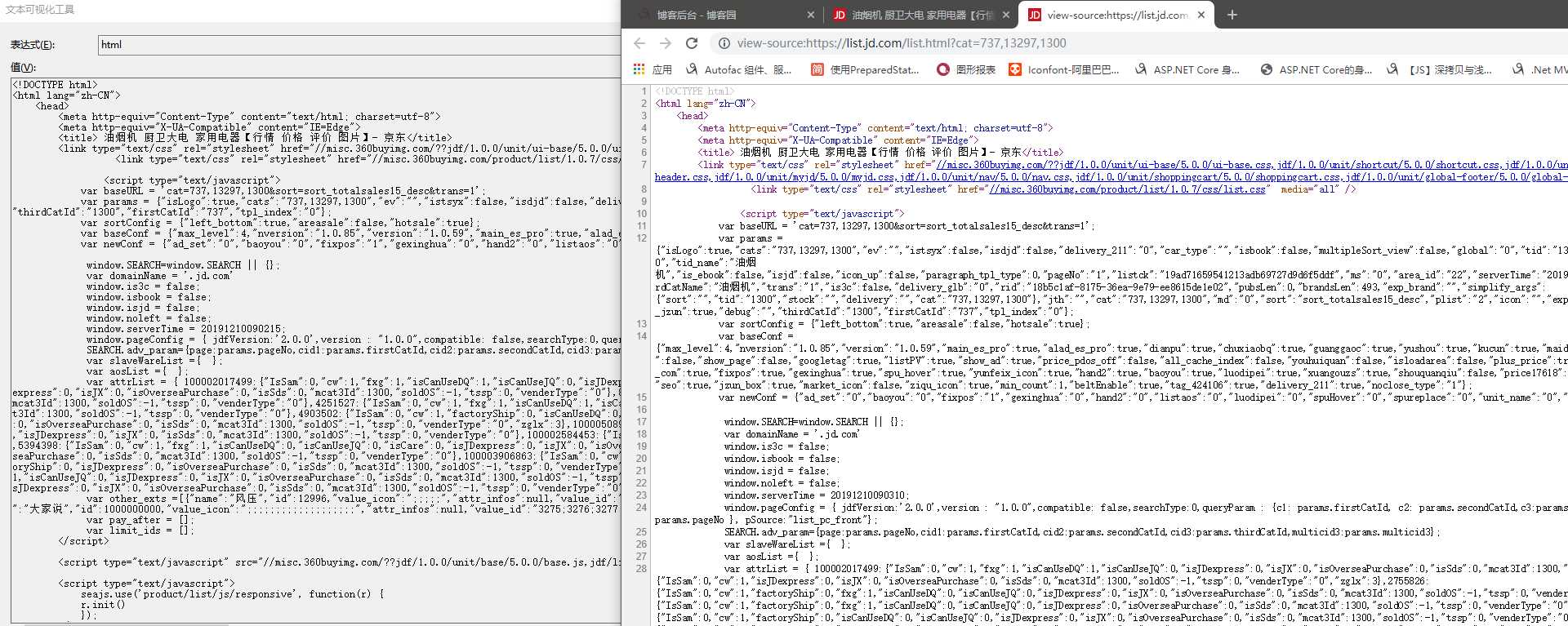Open the Iconfont-阿里巴巴 bookmark
Viewport: 1568px width, 626px height.
tap(1064, 70)
